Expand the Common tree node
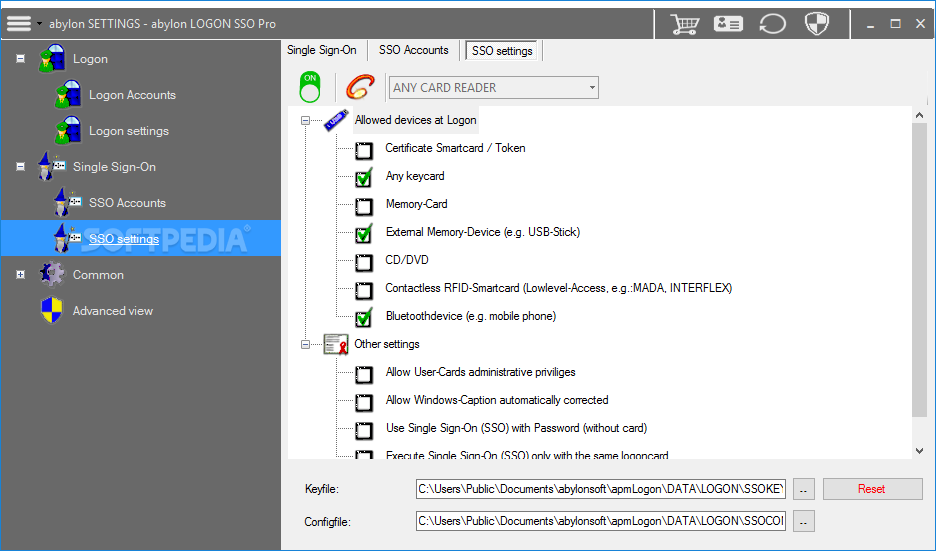Viewport: 936px width, 551px height. [x=20, y=275]
